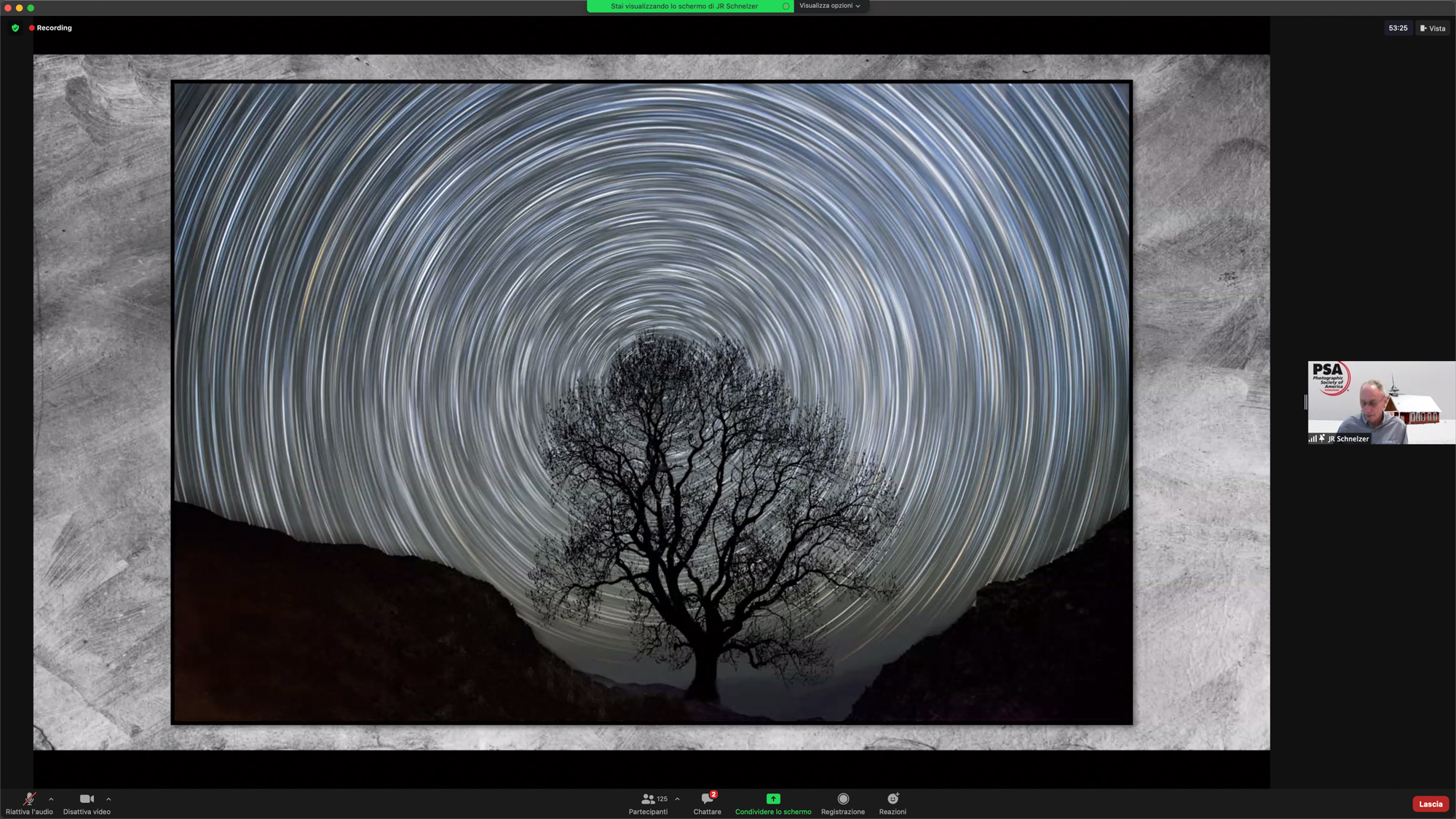Click the signal strength icon on JR Schnelzer tile
The width and height of the screenshot is (1456, 819).
pos(1313,438)
